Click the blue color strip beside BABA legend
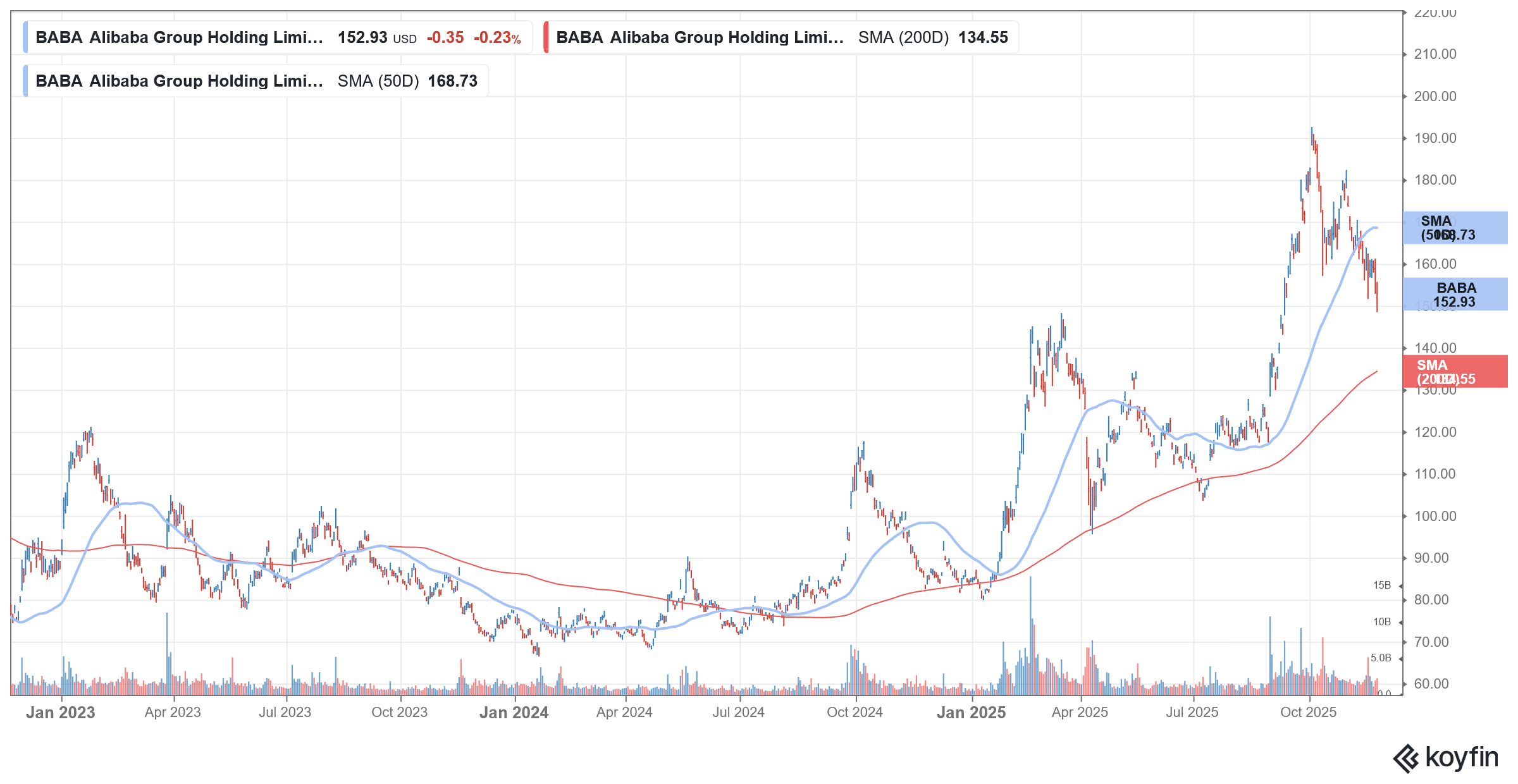This screenshot has width=1518, height=784. (x=25, y=37)
